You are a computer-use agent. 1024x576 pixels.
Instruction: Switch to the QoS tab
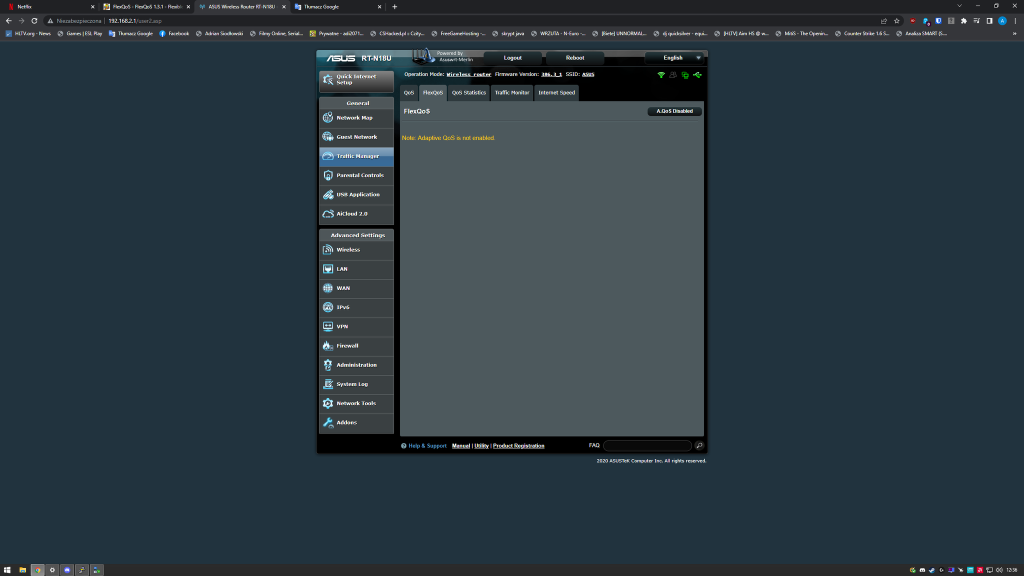409,93
